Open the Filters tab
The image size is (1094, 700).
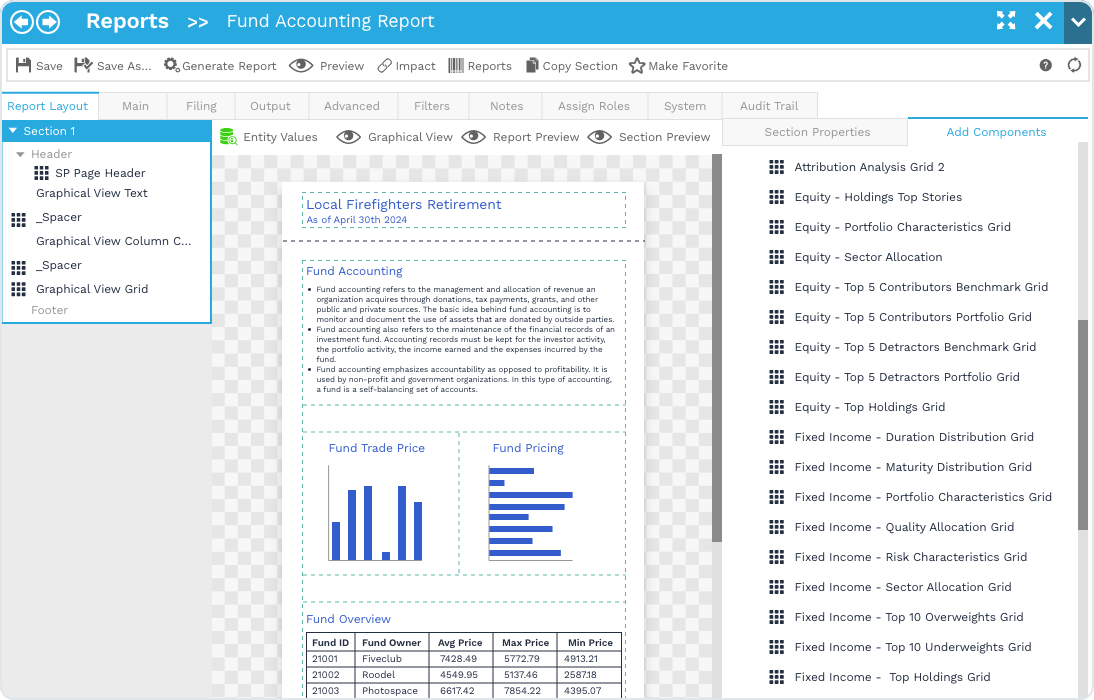[432, 105]
